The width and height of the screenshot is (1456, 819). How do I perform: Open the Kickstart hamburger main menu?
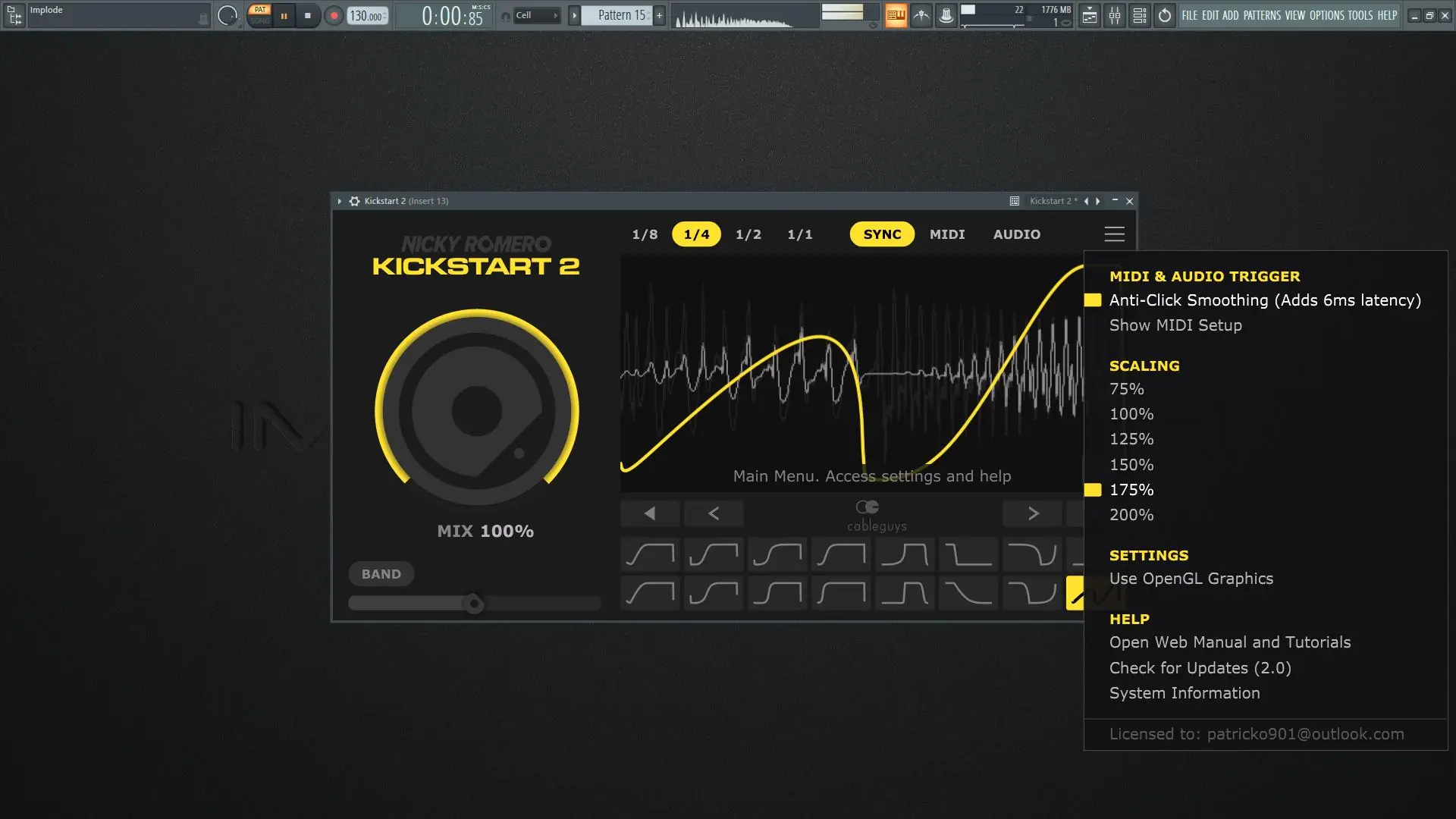pos(1114,234)
